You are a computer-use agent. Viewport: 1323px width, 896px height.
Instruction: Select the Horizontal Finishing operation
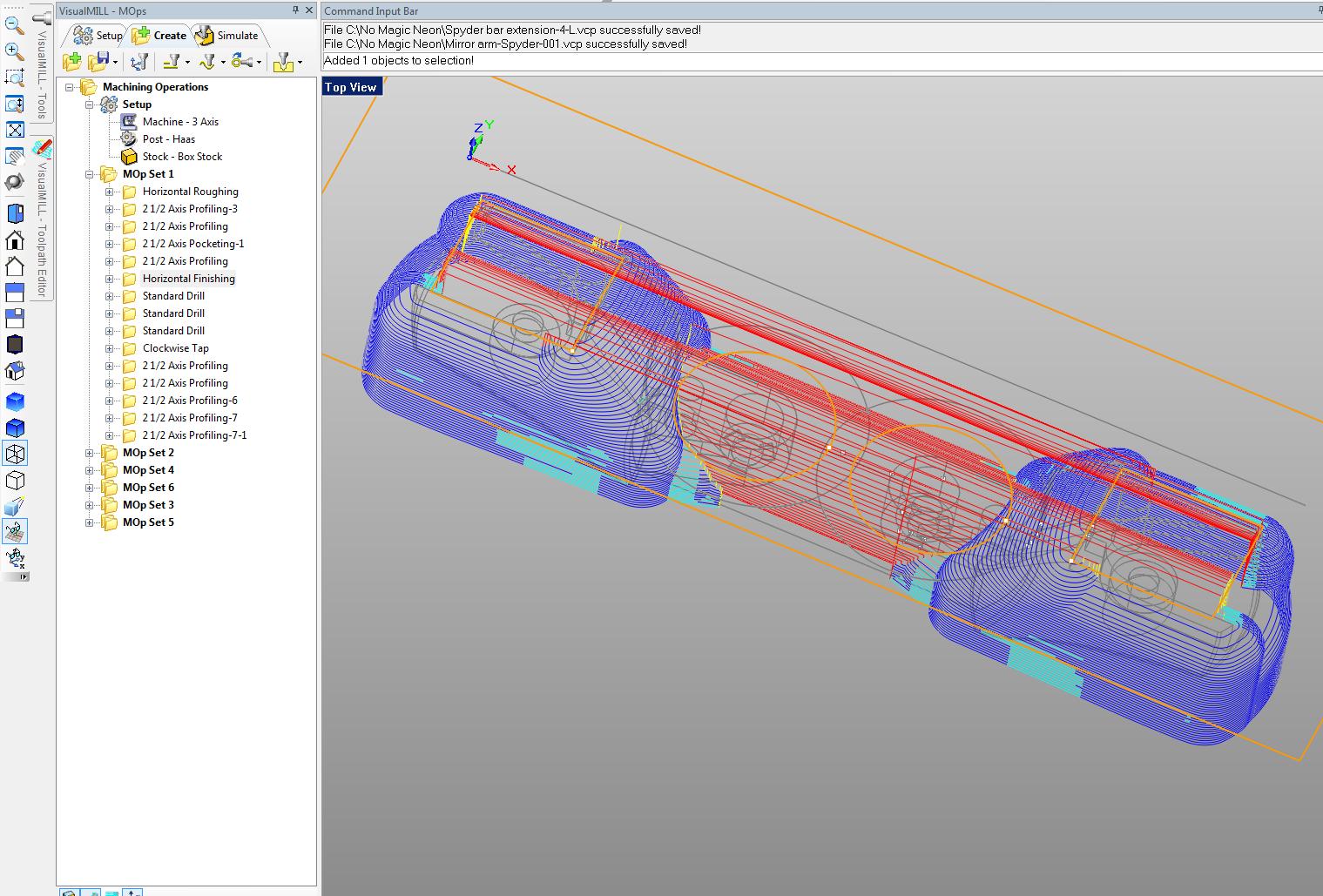coord(188,279)
